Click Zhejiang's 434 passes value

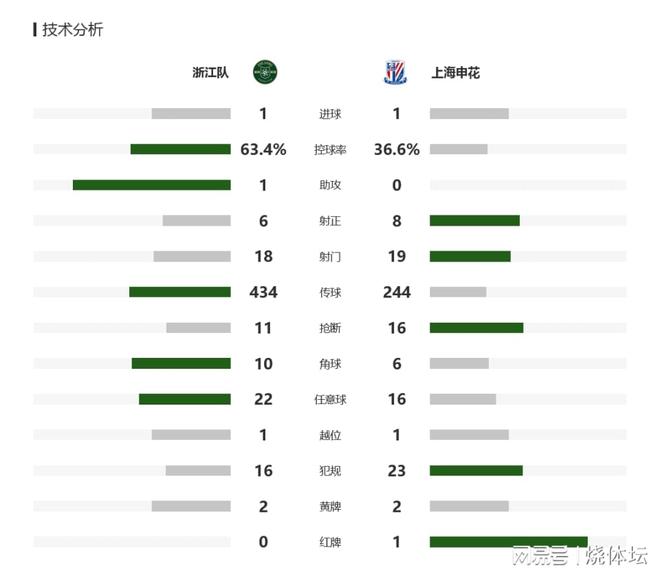(x=264, y=292)
